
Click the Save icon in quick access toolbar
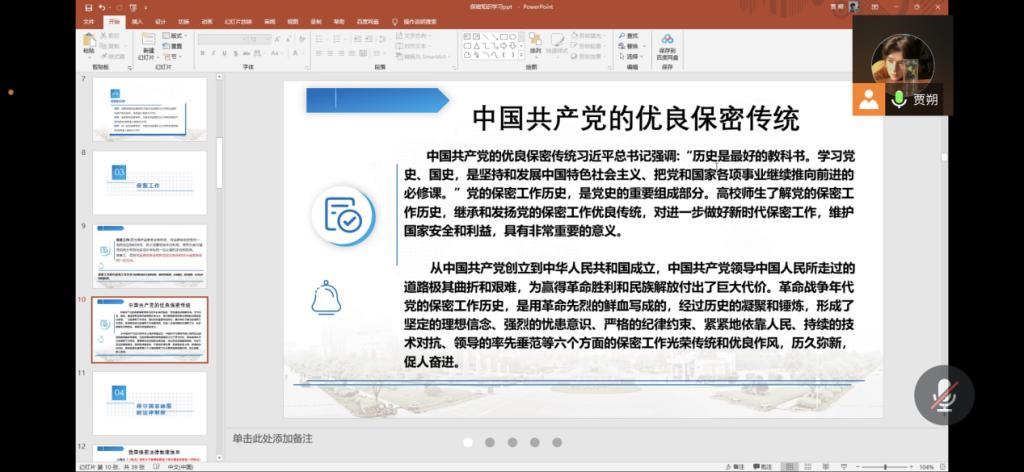point(89,7)
